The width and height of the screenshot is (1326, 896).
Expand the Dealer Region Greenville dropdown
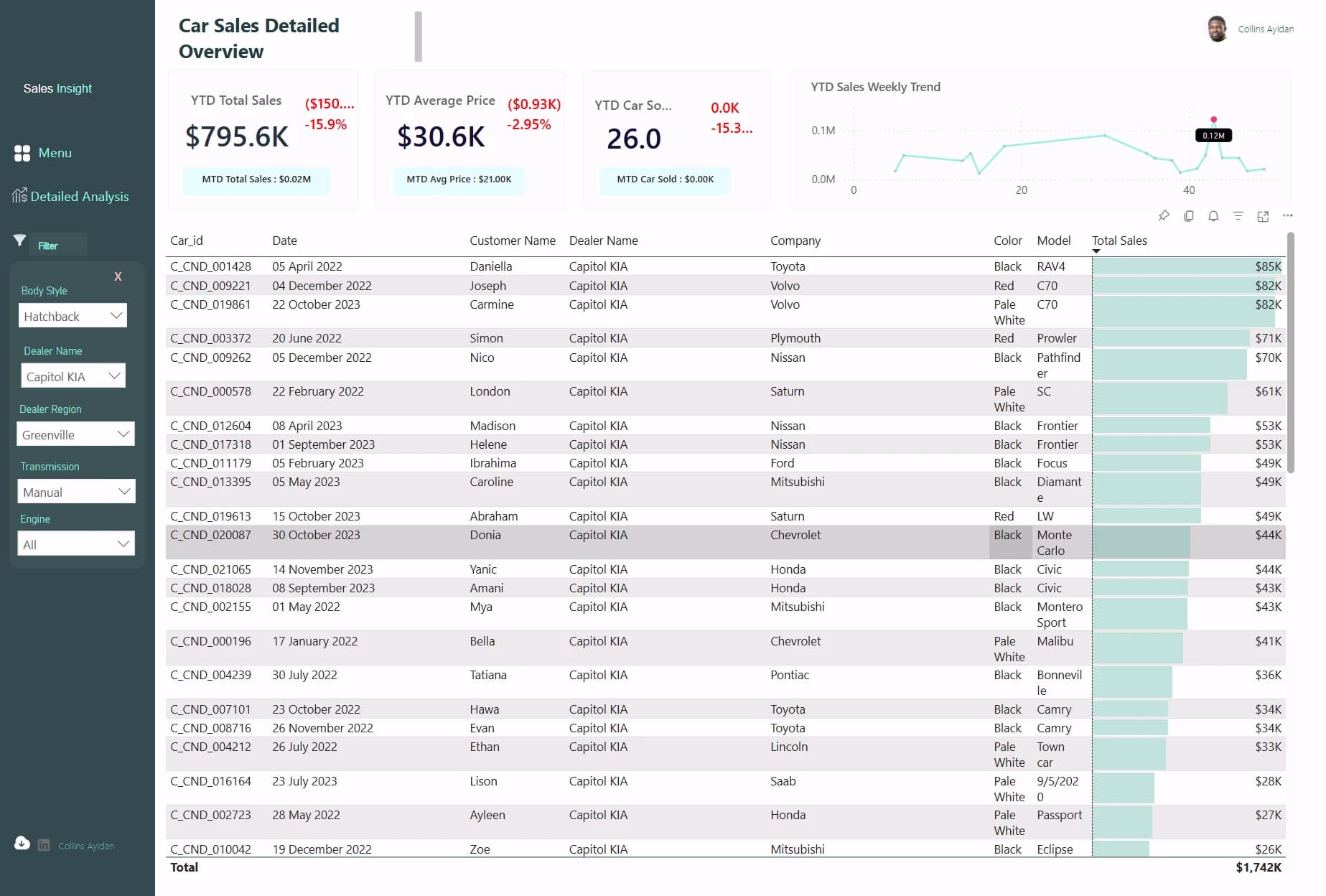tap(75, 434)
